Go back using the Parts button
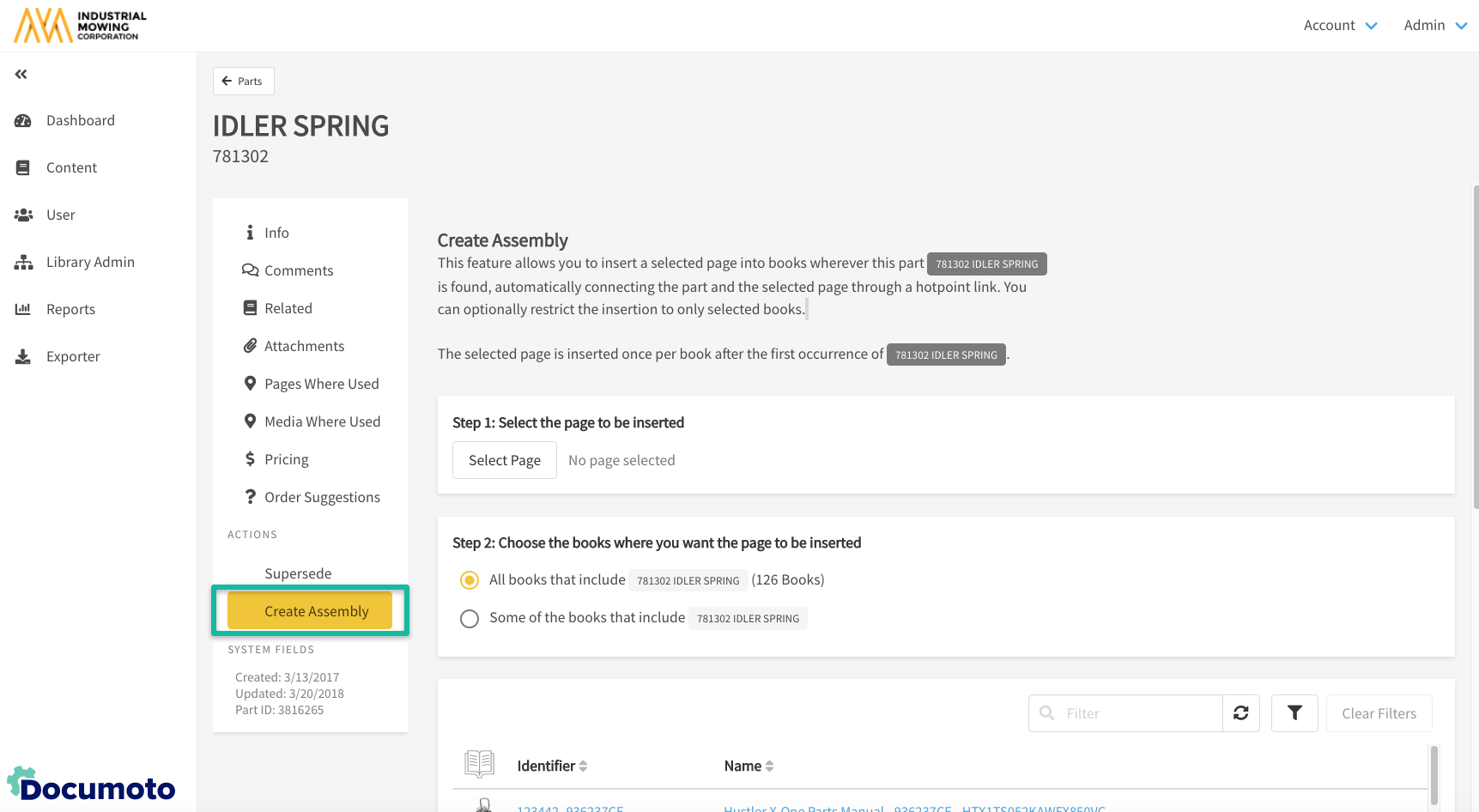The height and width of the screenshot is (812, 1479). coord(243,82)
